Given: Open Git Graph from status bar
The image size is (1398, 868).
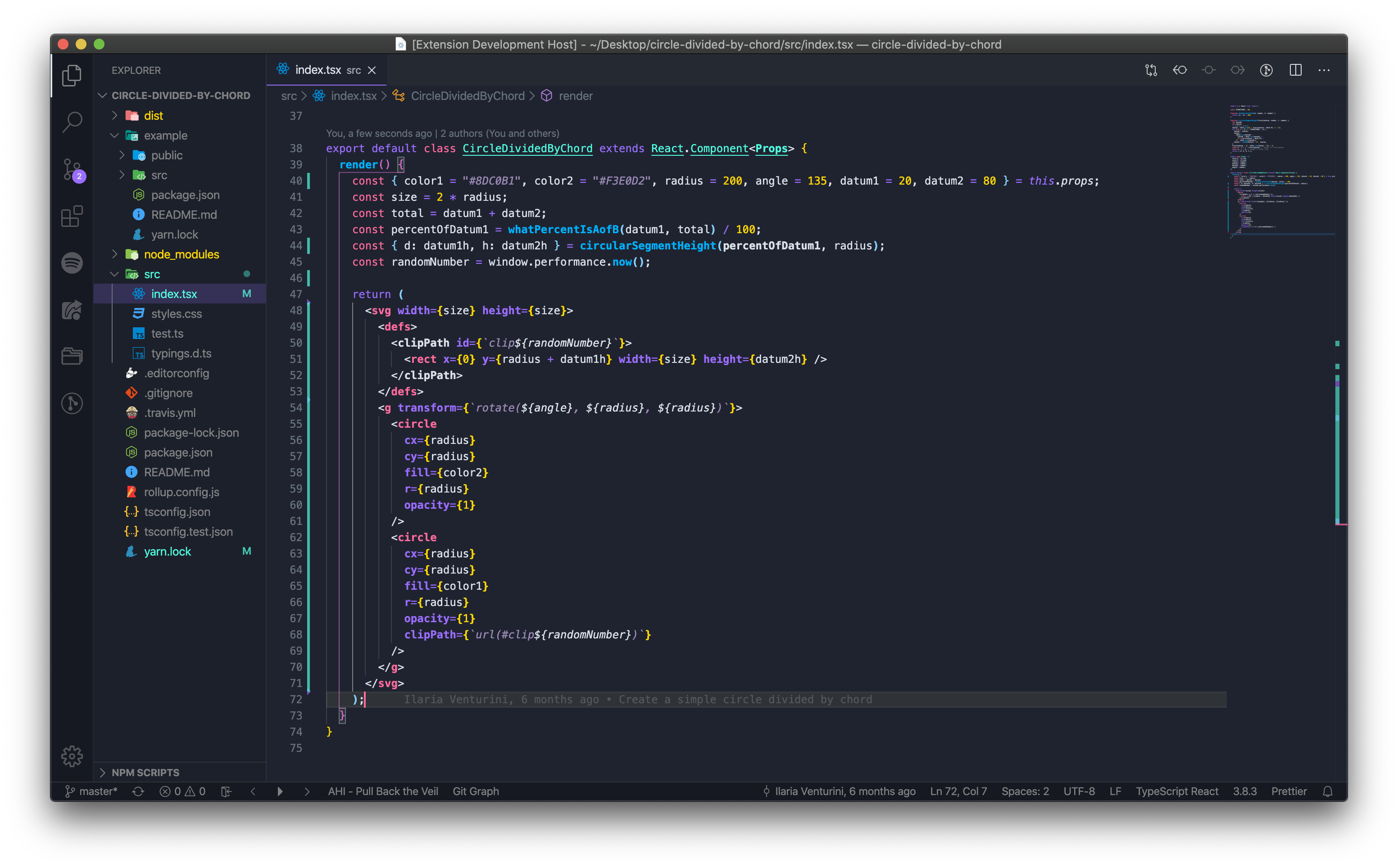Looking at the screenshot, I should coord(475,791).
